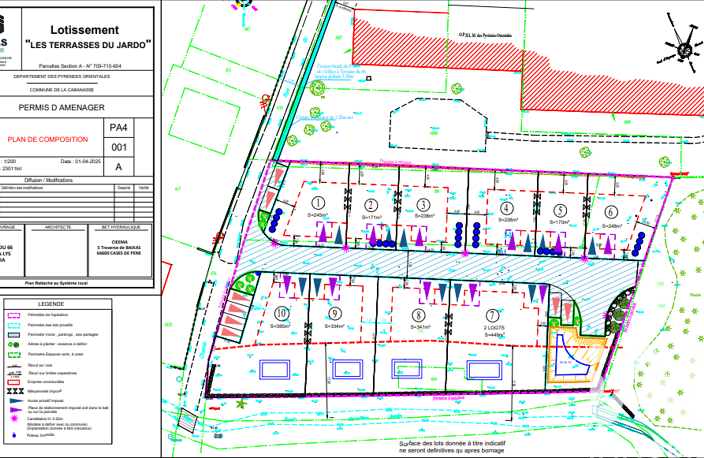This screenshot has height=458, width=704.
Task: Select circled lot number 7
Action: pos(493,316)
